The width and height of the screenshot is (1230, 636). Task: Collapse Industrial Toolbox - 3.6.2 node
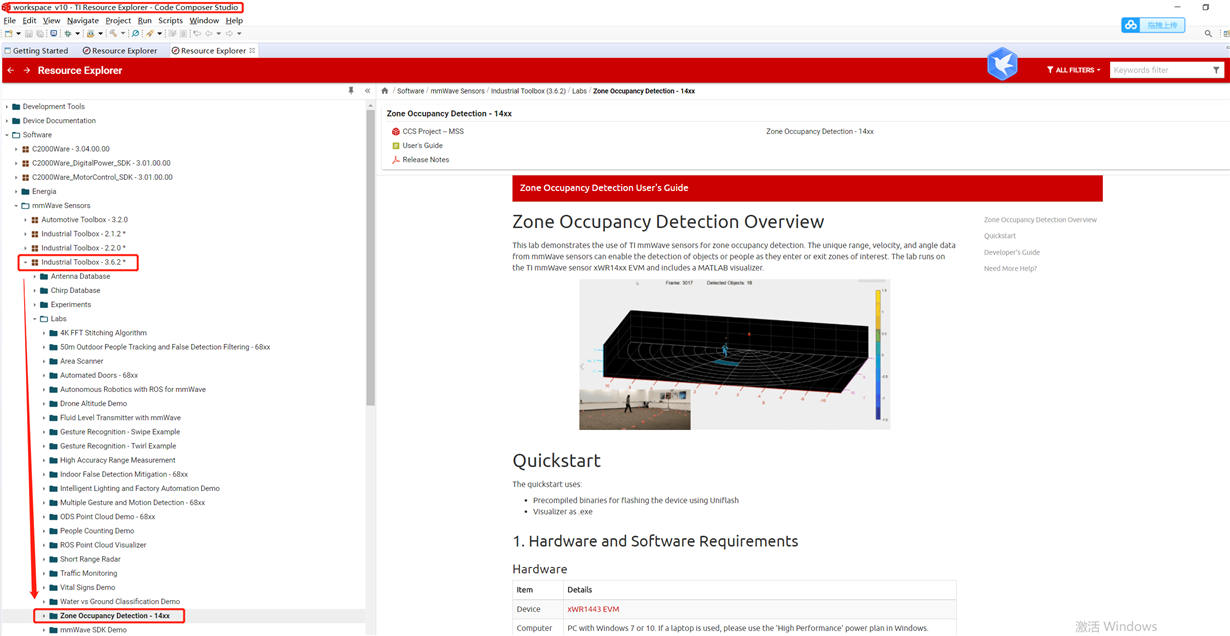(25, 262)
